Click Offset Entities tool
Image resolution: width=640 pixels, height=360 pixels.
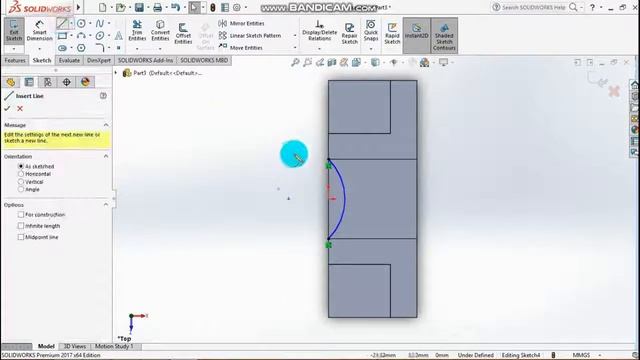coord(183,33)
